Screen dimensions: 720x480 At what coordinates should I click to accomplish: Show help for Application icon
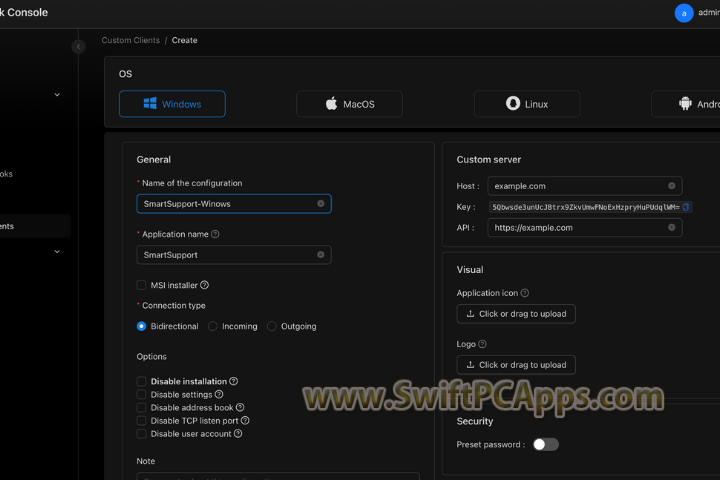525,293
